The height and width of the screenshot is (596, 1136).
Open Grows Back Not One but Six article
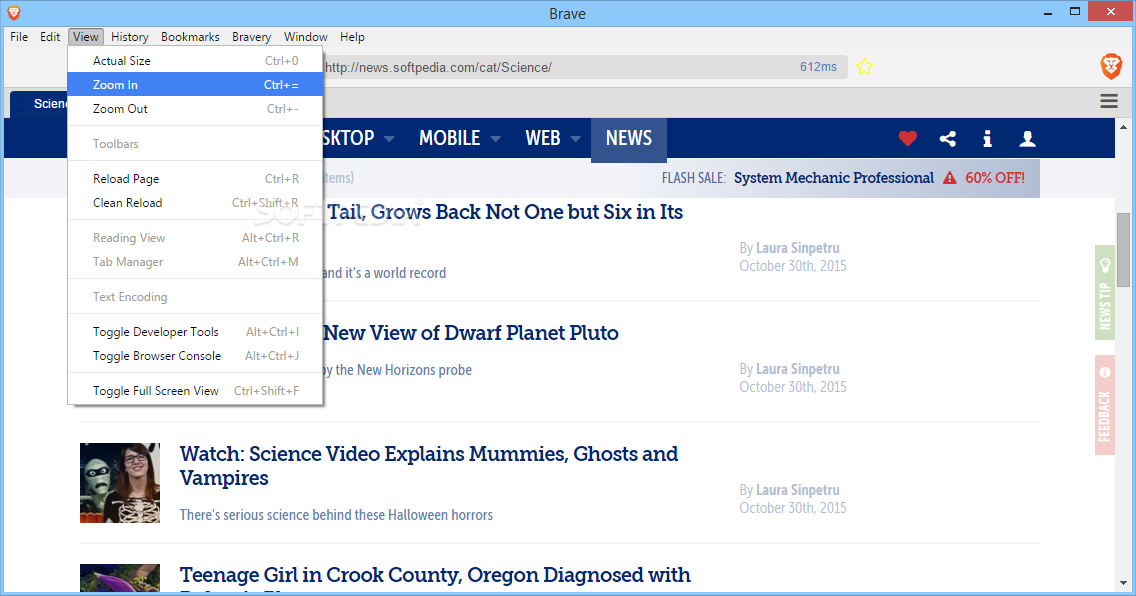click(x=505, y=212)
